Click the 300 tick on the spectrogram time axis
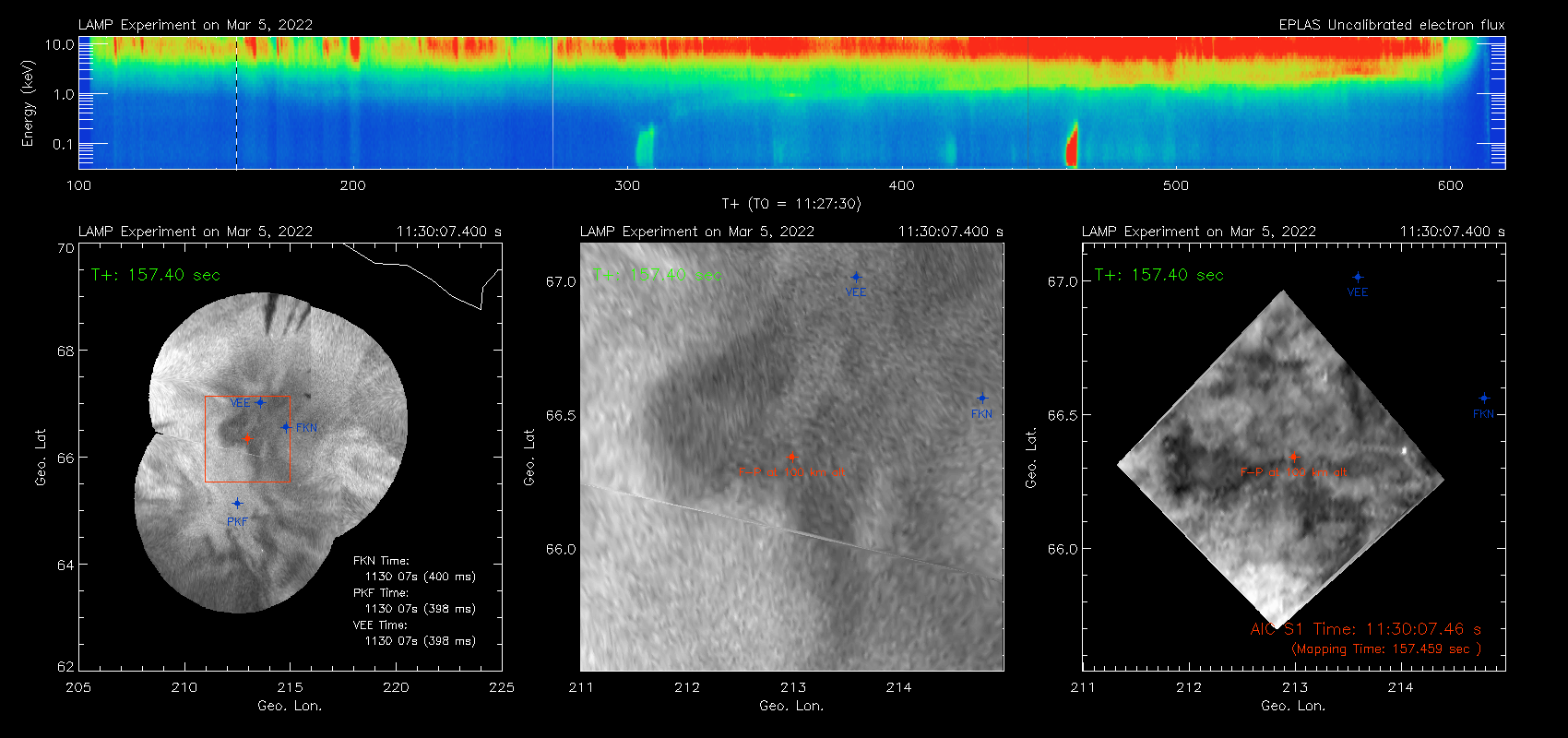Screen dimensions: 1568x738 coord(627,185)
